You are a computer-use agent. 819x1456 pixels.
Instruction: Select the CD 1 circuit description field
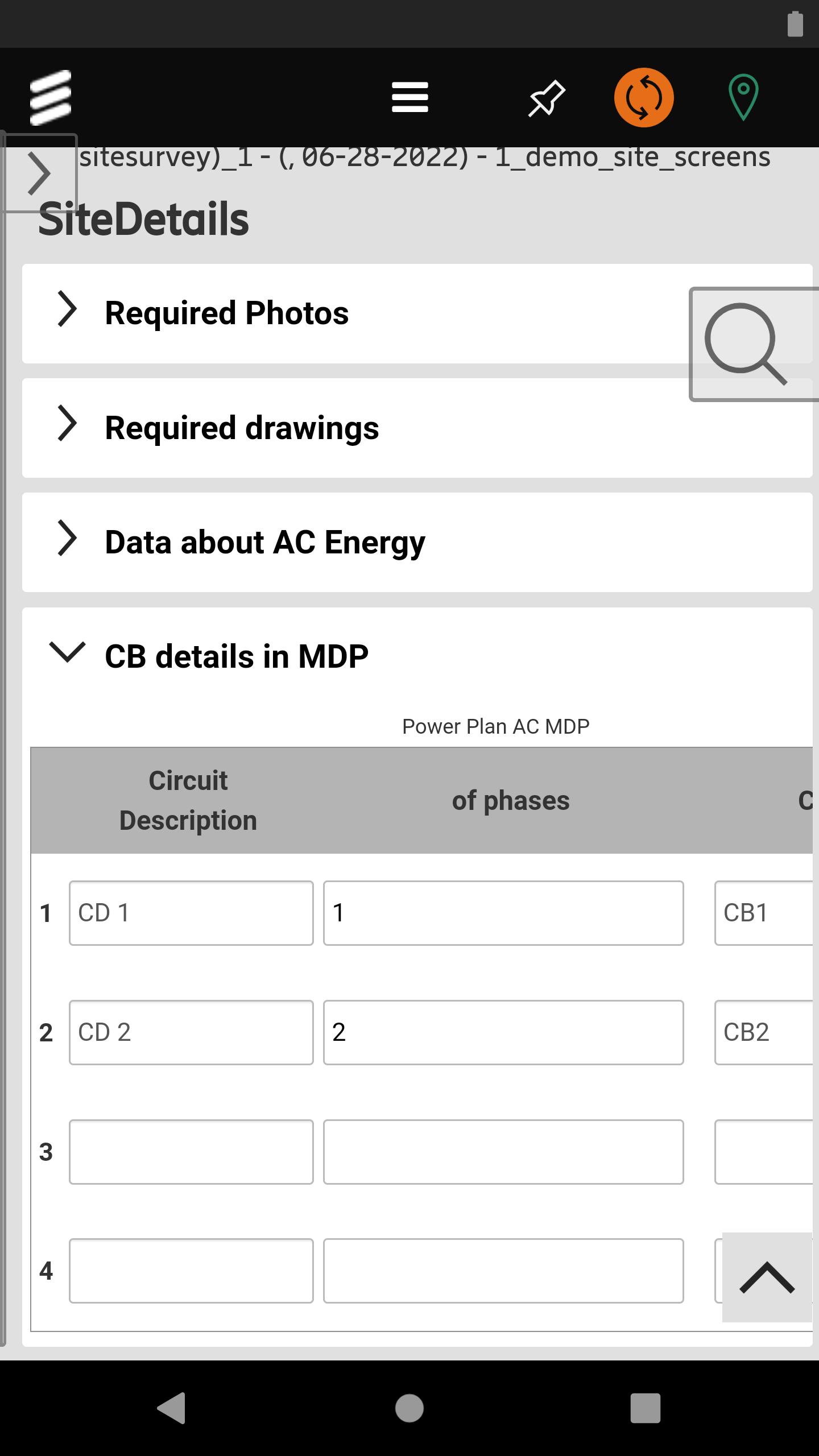(x=191, y=913)
